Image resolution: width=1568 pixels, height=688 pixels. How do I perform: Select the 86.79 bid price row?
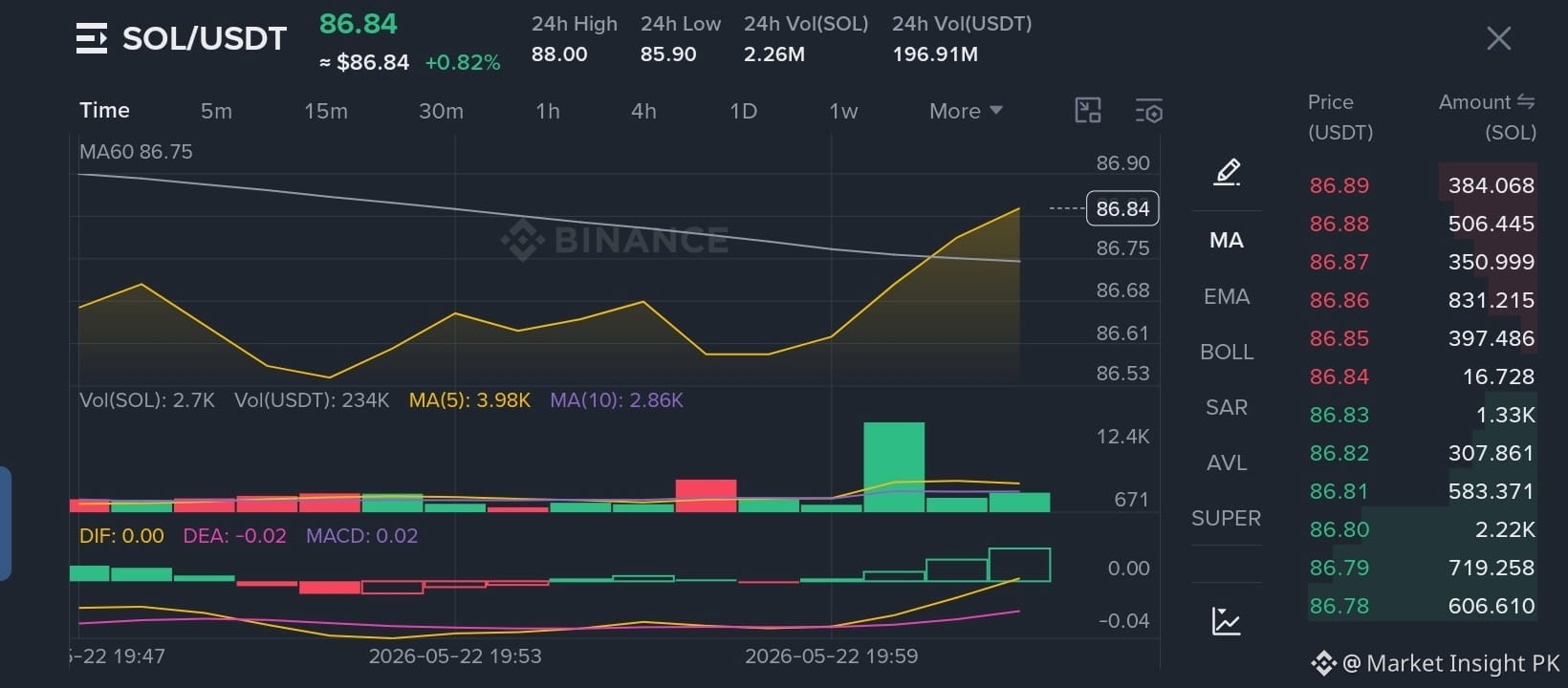[x=1422, y=568]
